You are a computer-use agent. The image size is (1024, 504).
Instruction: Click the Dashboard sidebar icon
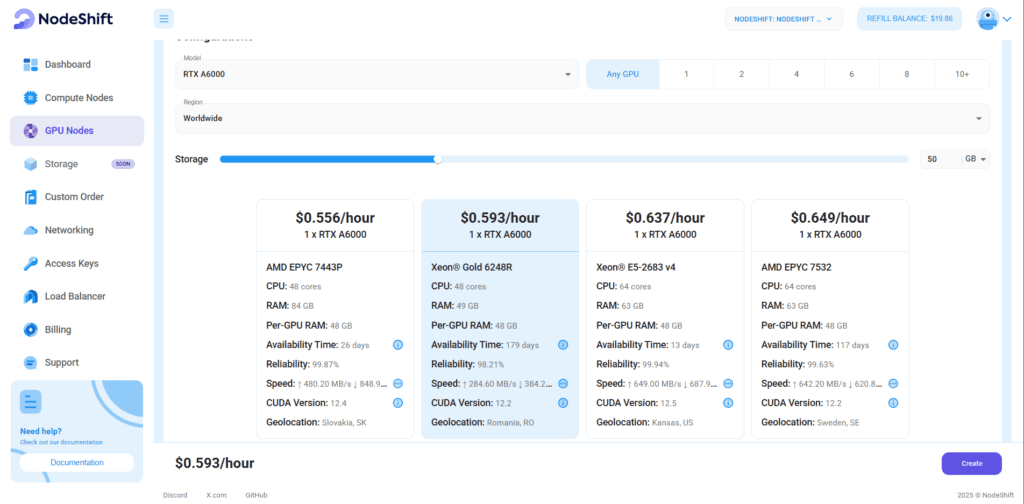[x=31, y=65]
